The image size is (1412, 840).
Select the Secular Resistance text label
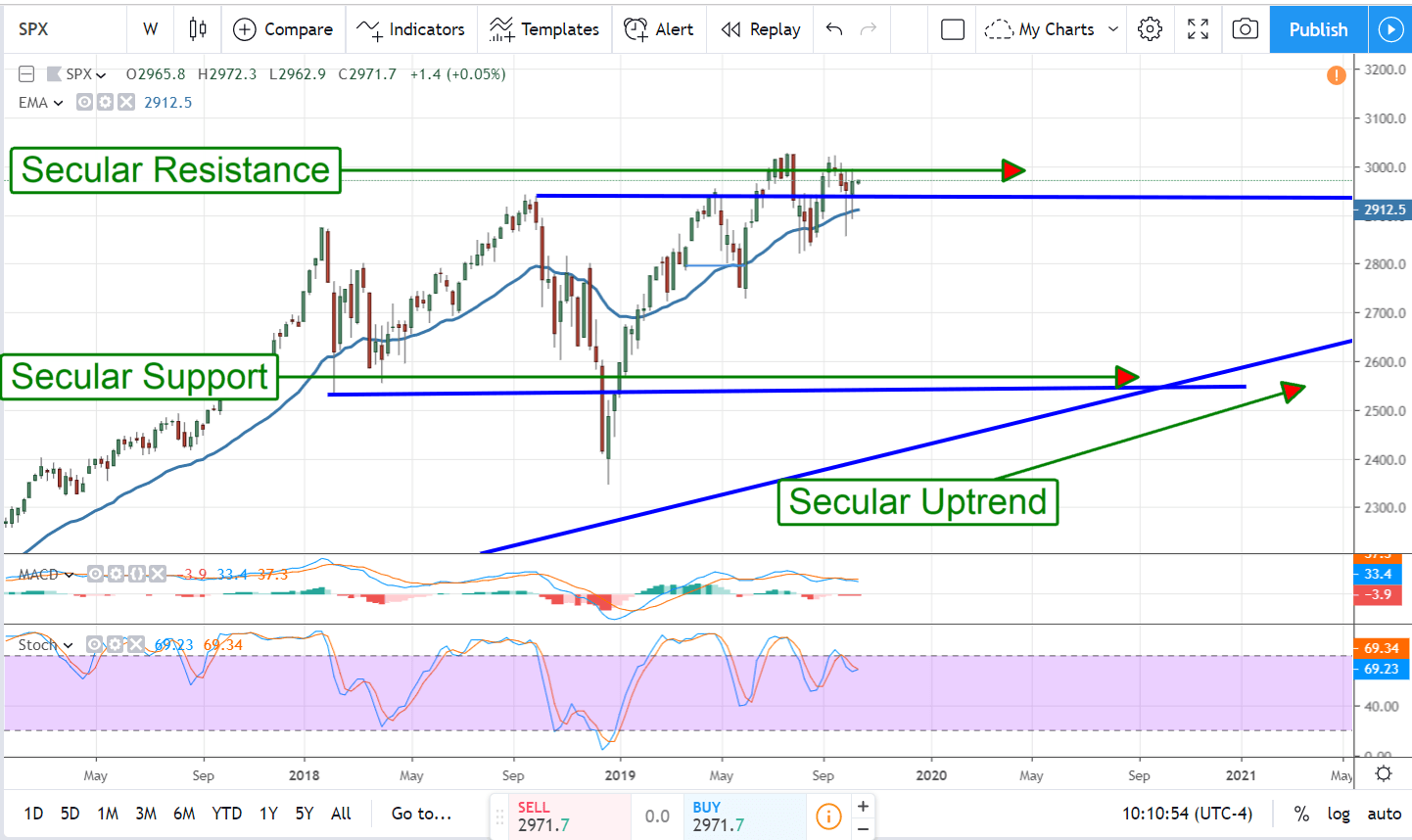pos(175,169)
